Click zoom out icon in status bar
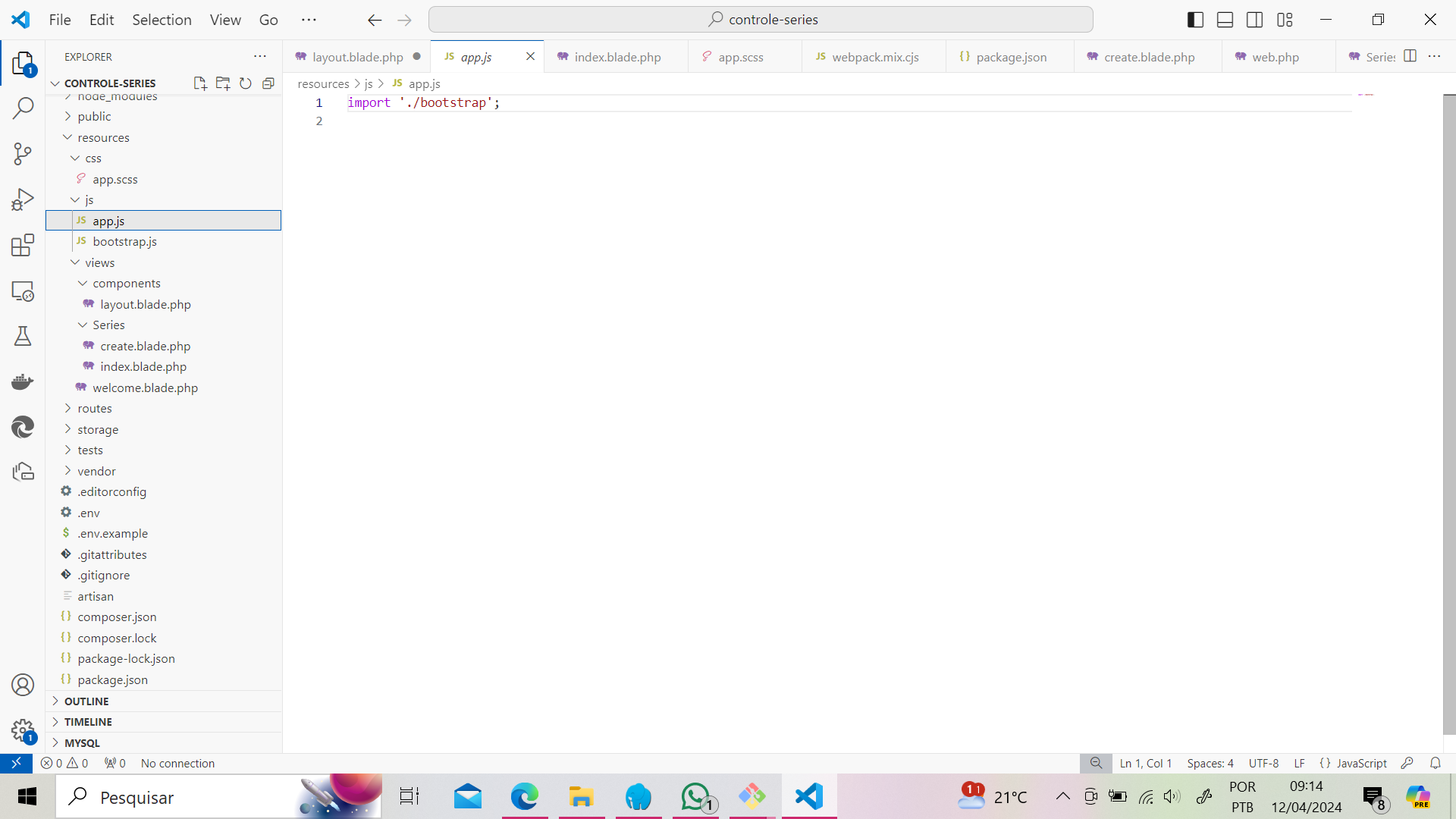Image resolution: width=1456 pixels, height=819 pixels. (x=1096, y=764)
